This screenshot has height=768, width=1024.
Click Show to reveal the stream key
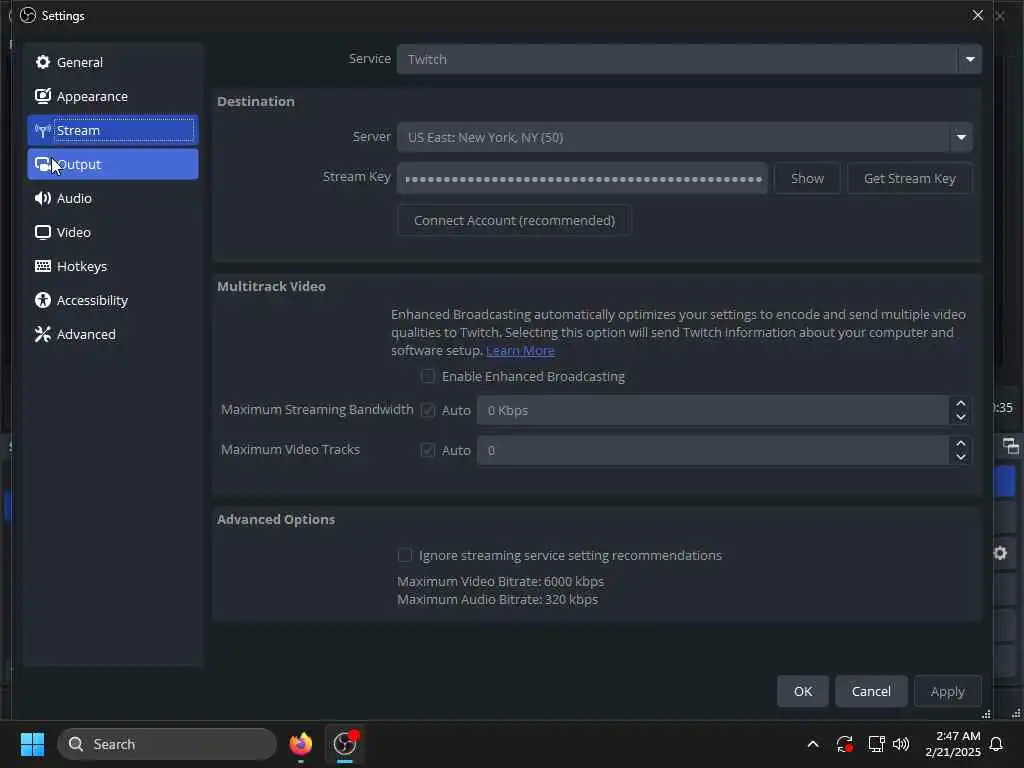[x=807, y=178]
